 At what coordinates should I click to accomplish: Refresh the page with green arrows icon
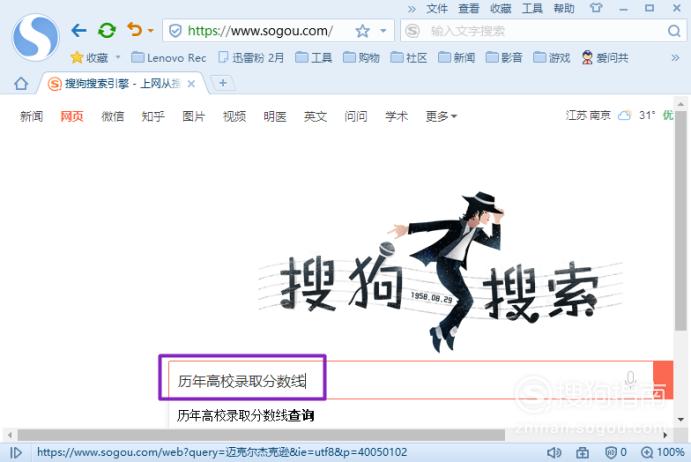click(107, 30)
